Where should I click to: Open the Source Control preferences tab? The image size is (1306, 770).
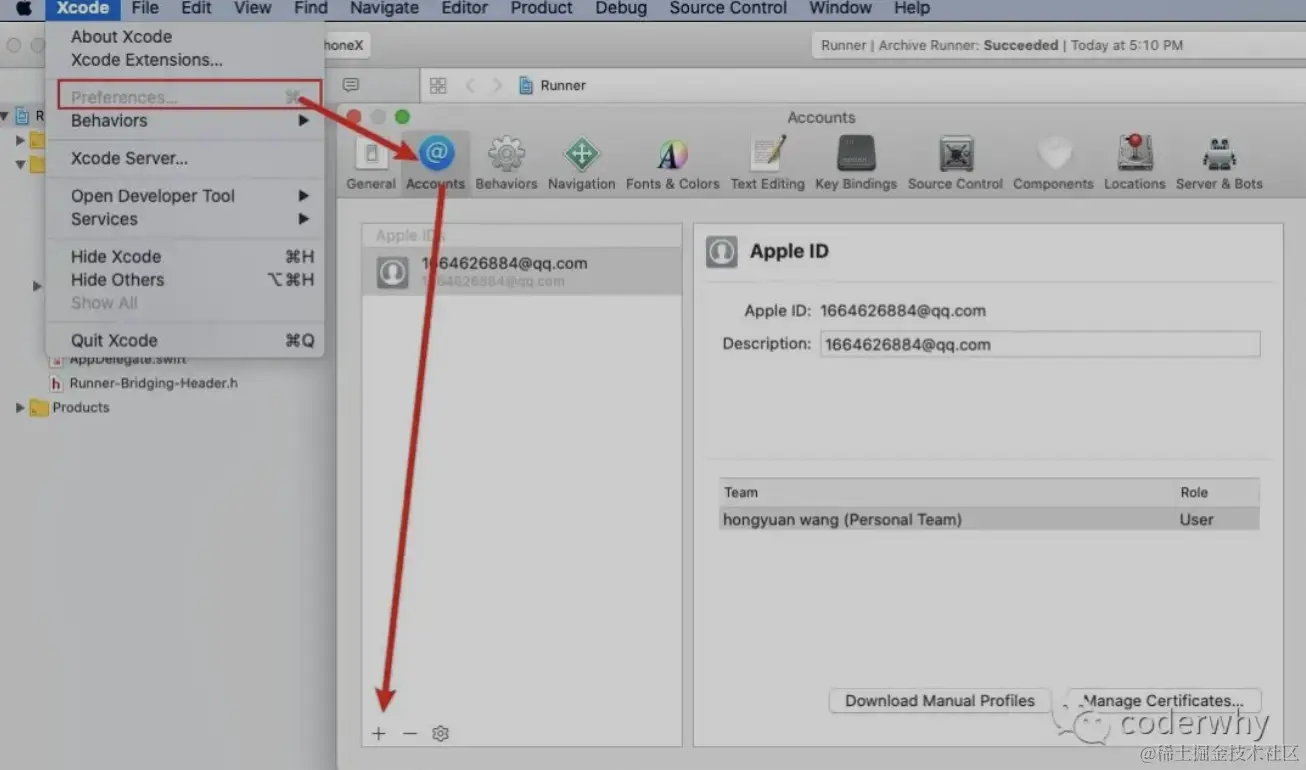(955, 163)
